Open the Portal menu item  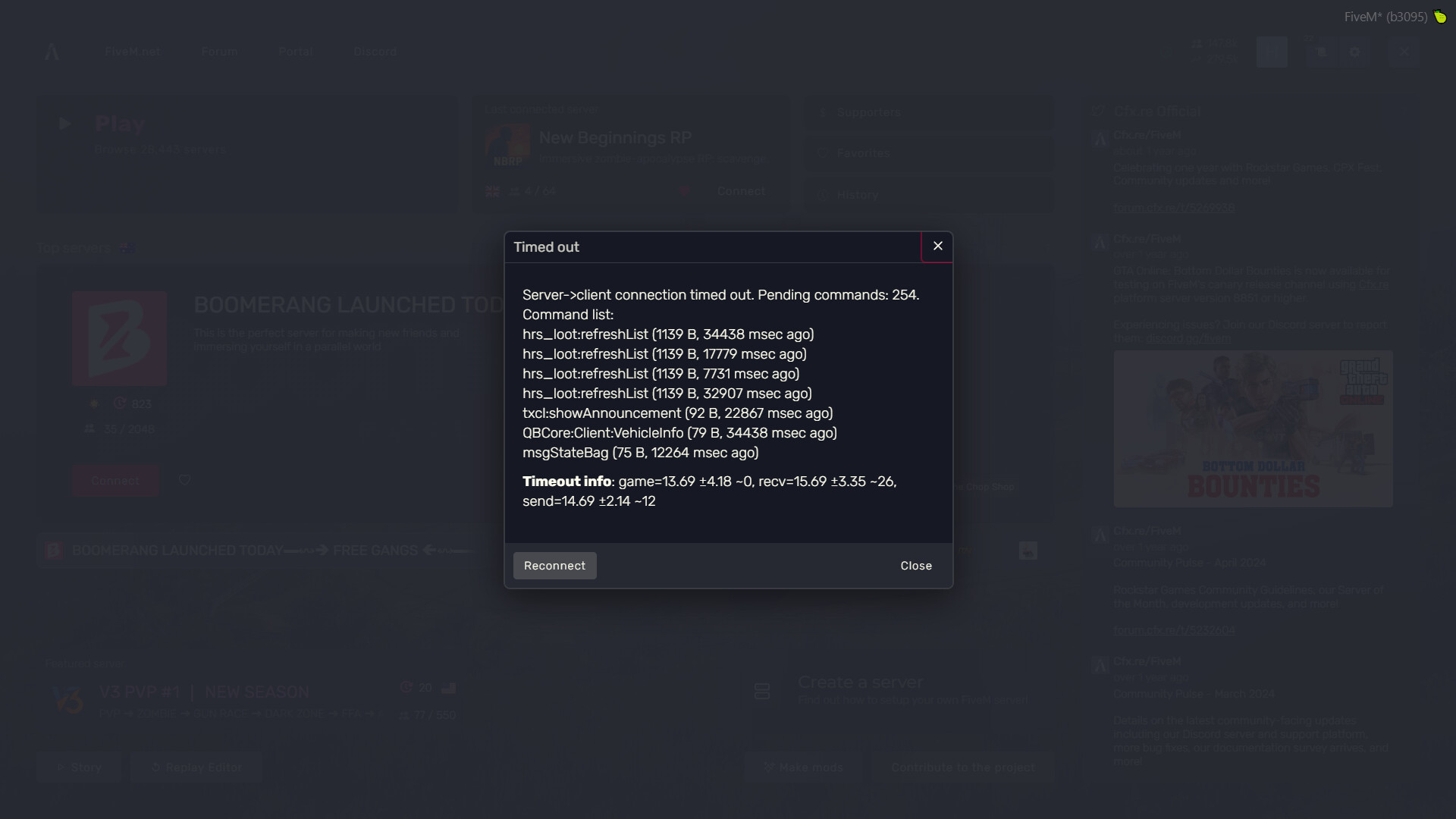[x=296, y=52]
